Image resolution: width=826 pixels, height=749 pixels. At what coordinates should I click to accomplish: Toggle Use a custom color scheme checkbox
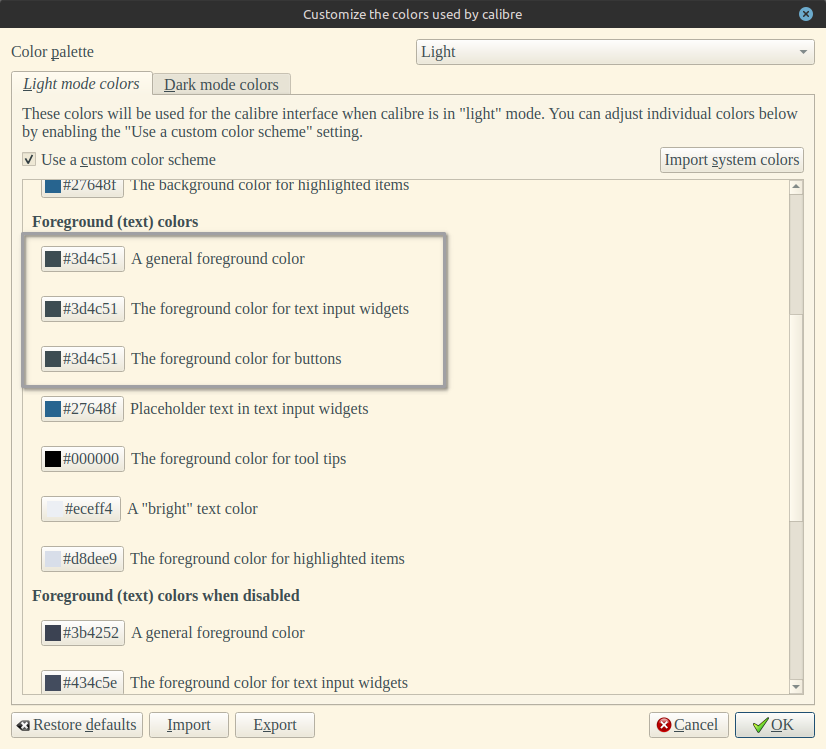tap(29, 160)
